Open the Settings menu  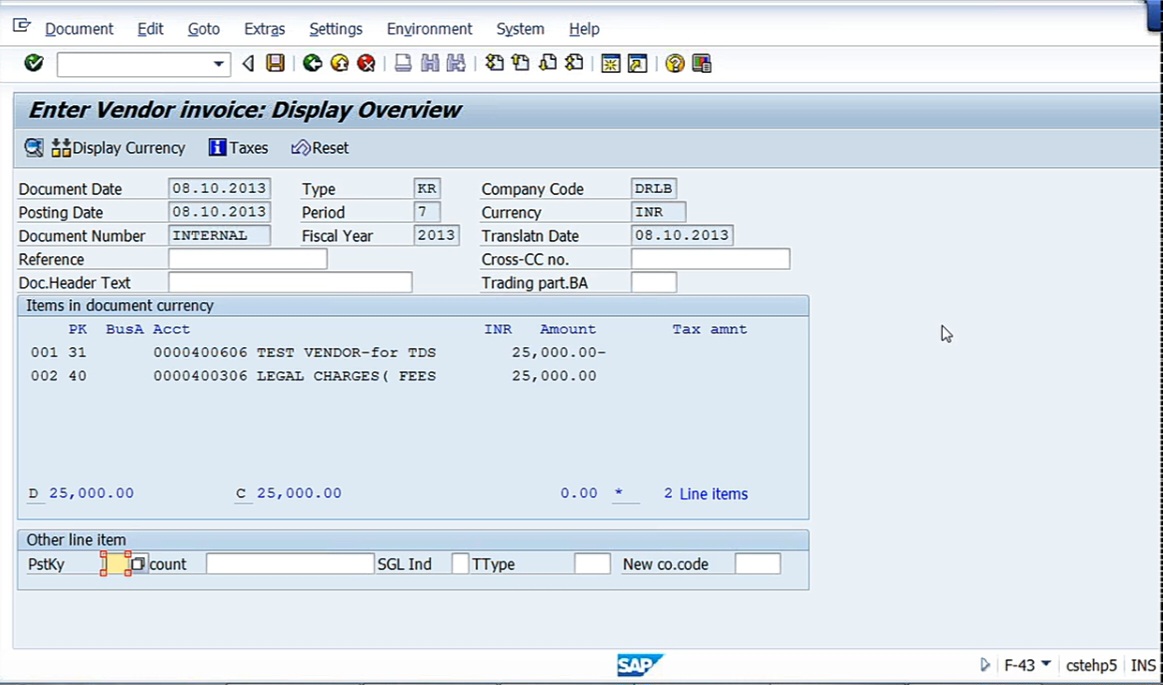[x=335, y=29]
